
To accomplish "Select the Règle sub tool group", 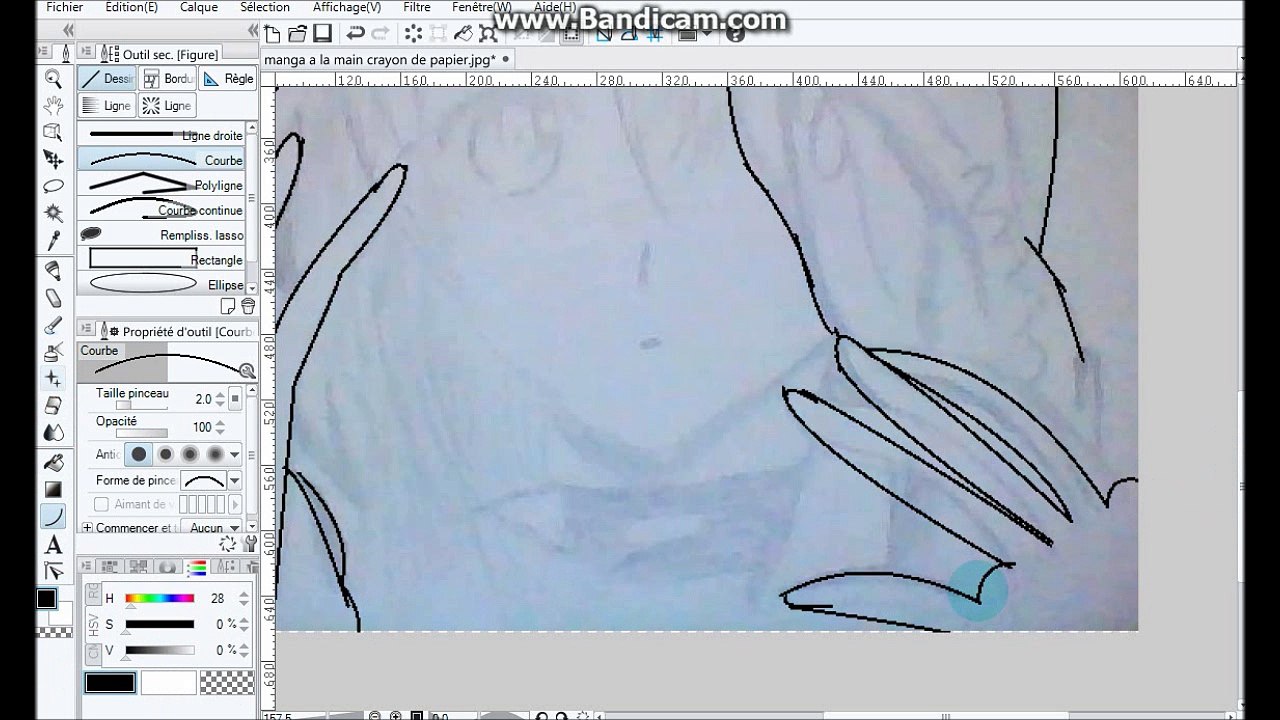I will point(227,79).
